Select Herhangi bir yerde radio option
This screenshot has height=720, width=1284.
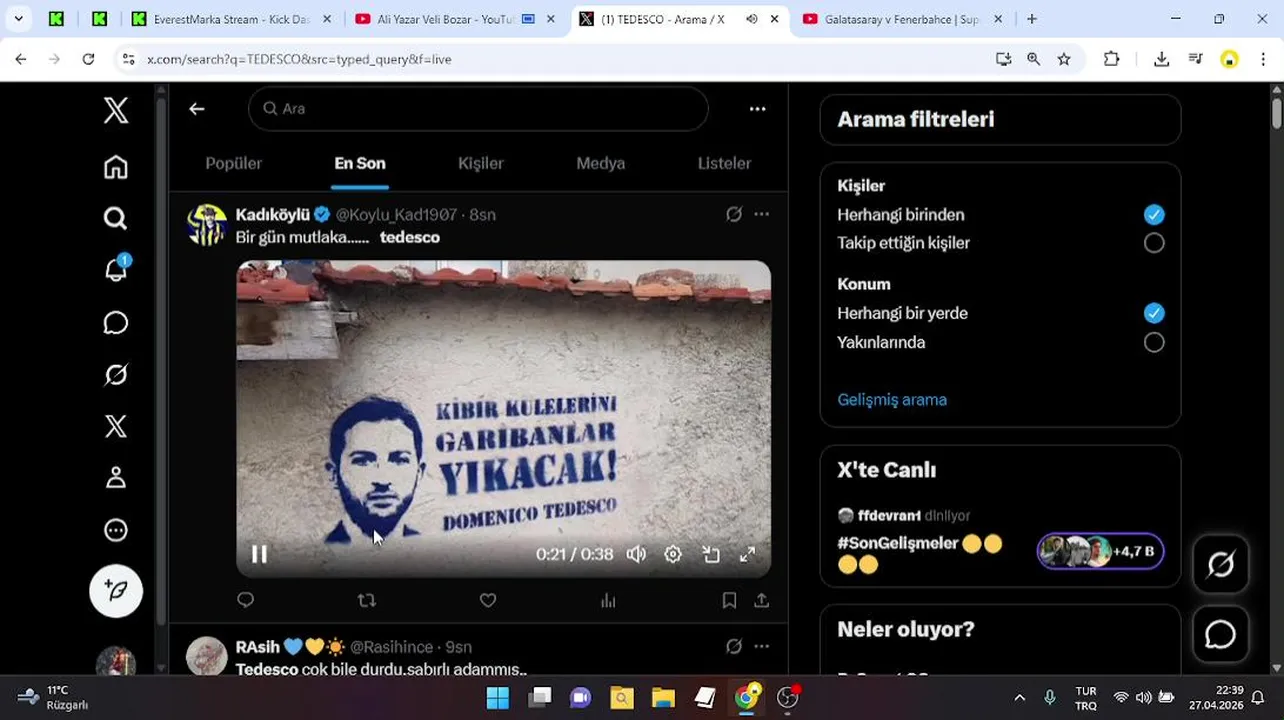point(1154,313)
